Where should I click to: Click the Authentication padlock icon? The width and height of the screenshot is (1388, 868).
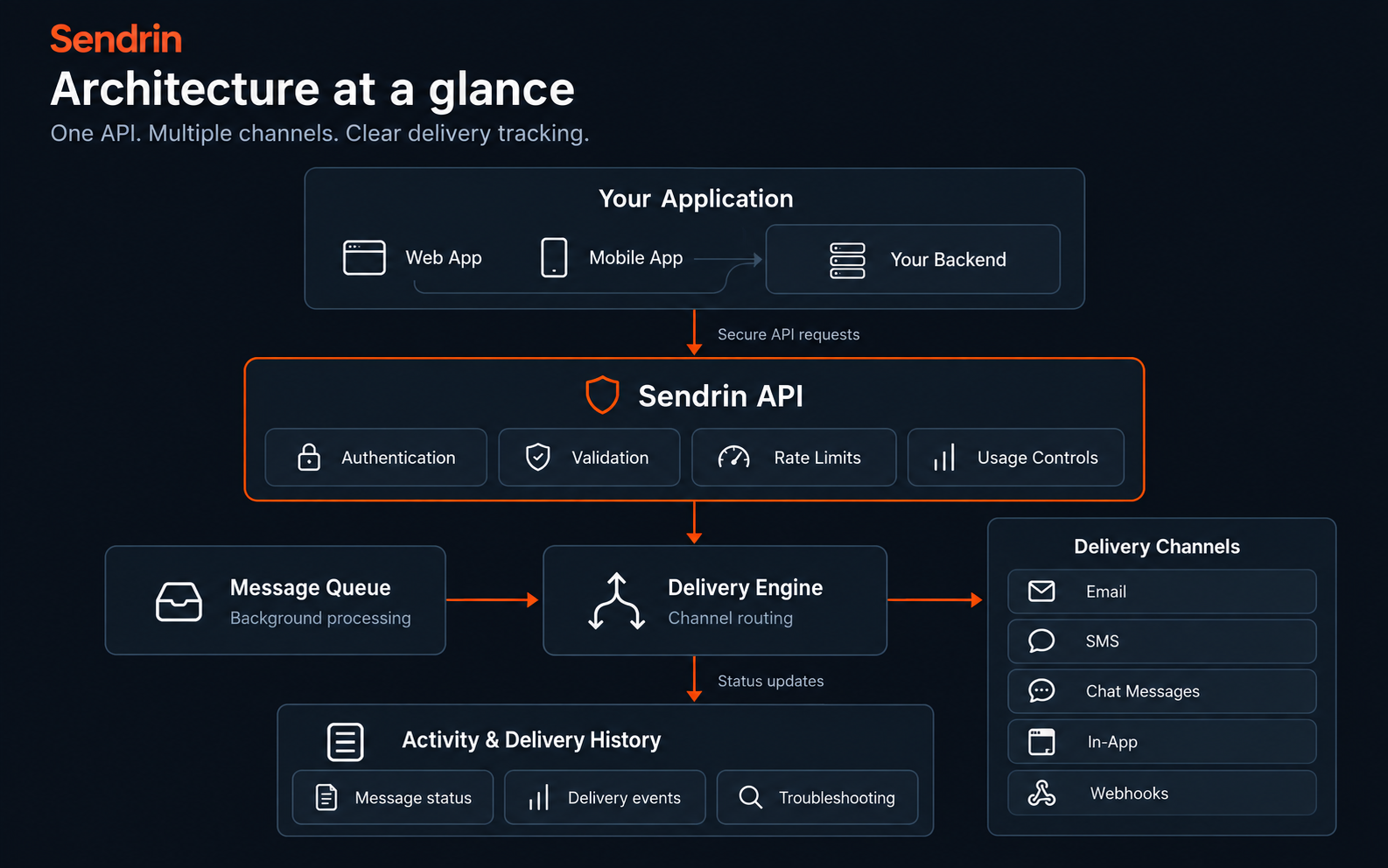pyautogui.click(x=309, y=457)
